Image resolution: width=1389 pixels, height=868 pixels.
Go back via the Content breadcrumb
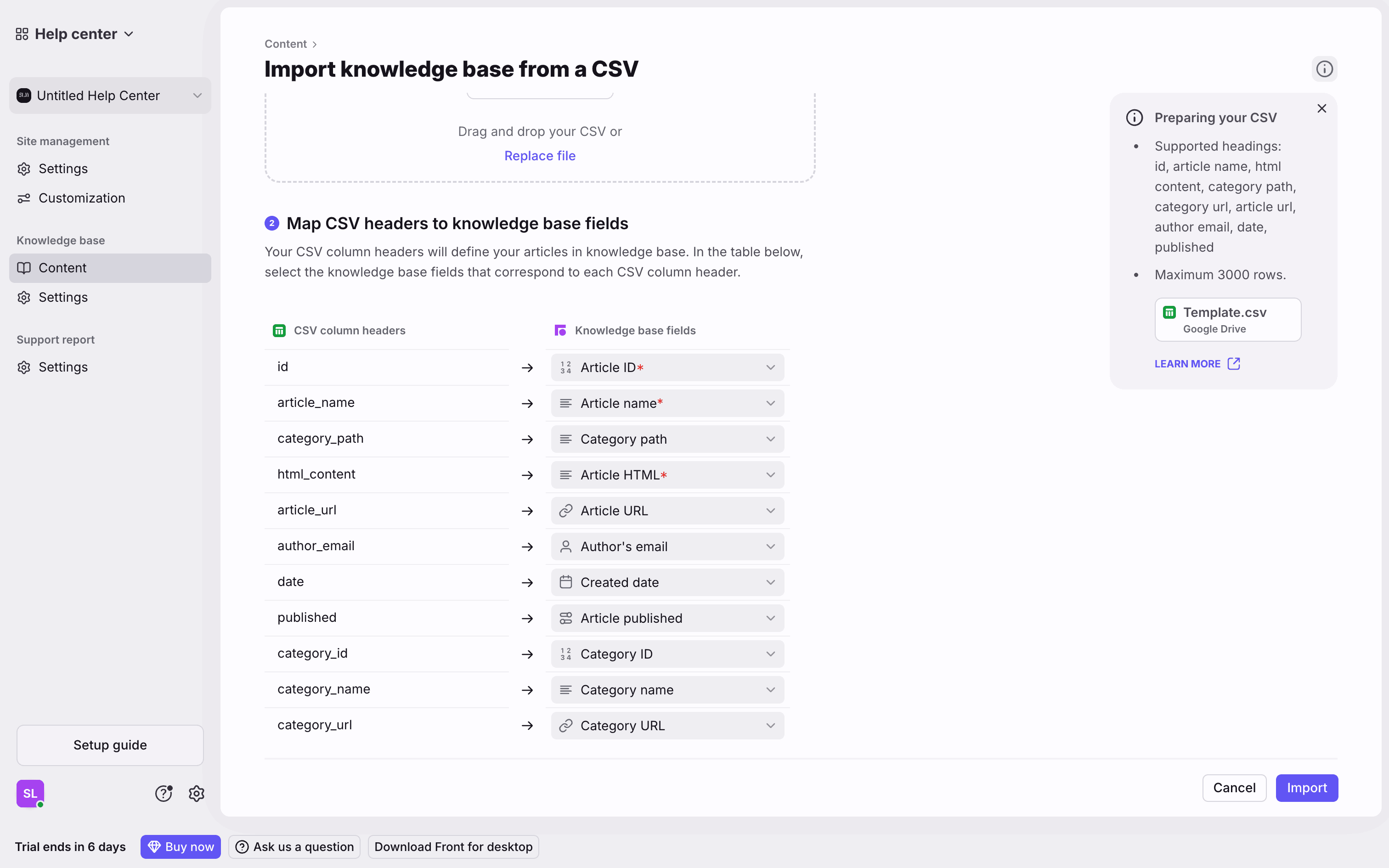285,44
